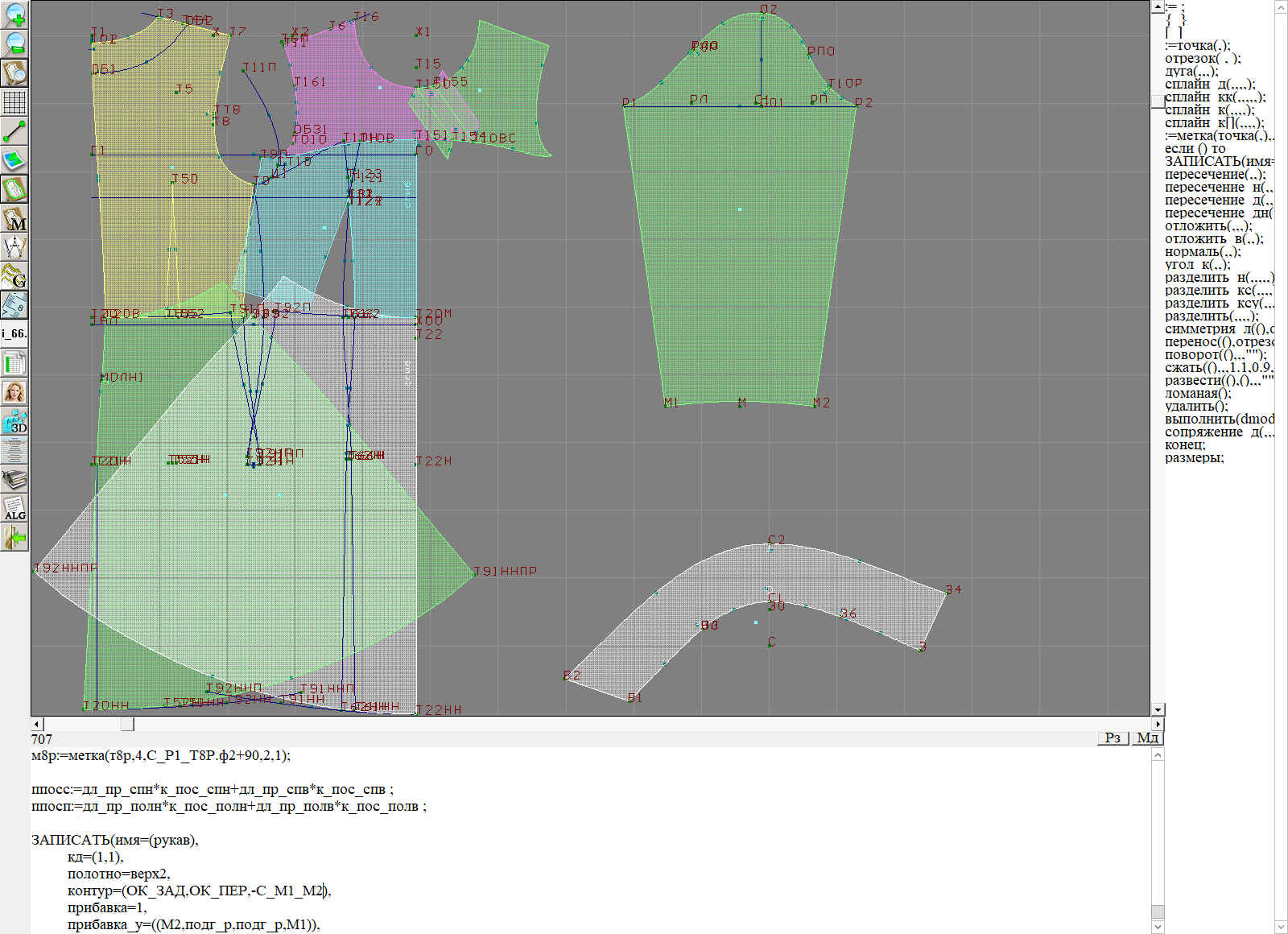Click the woman's face portrait icon
The image size is (1288, 934).
pos(14,392)
